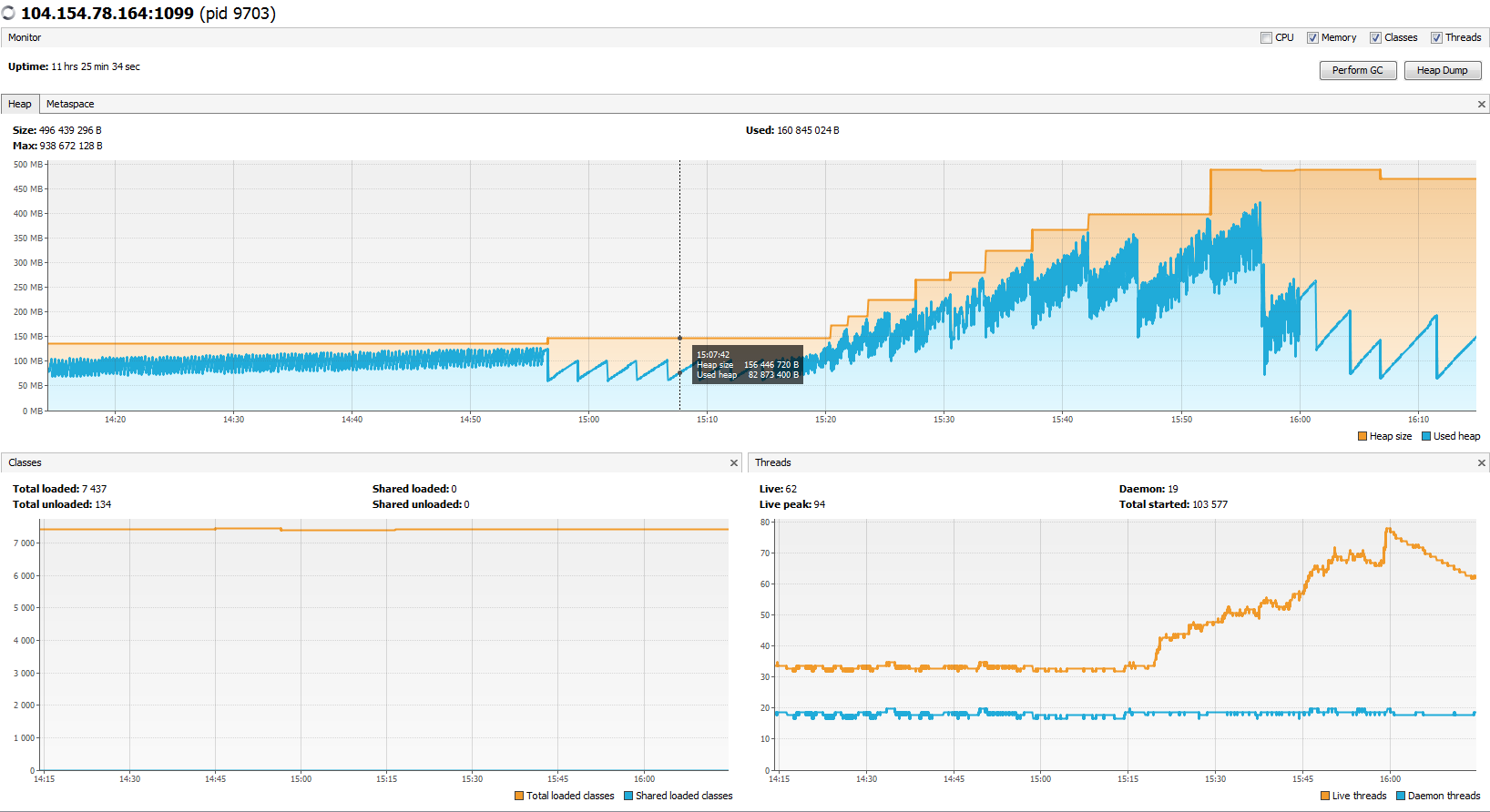Click the Daemon threads legend swatch
This screenshot has width=1490, height=812.
click(1401, 796)
